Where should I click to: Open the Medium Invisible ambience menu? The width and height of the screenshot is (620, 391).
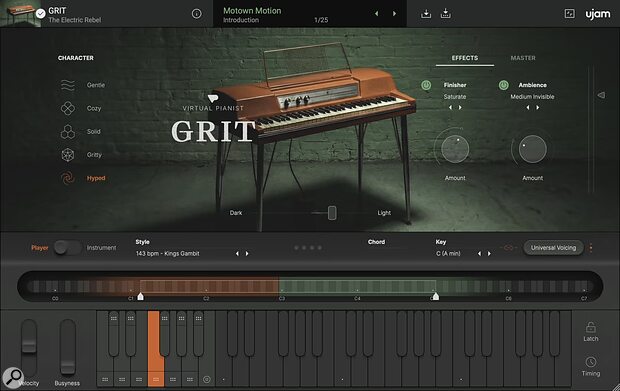pyautogui.click(x=532, y=97)
